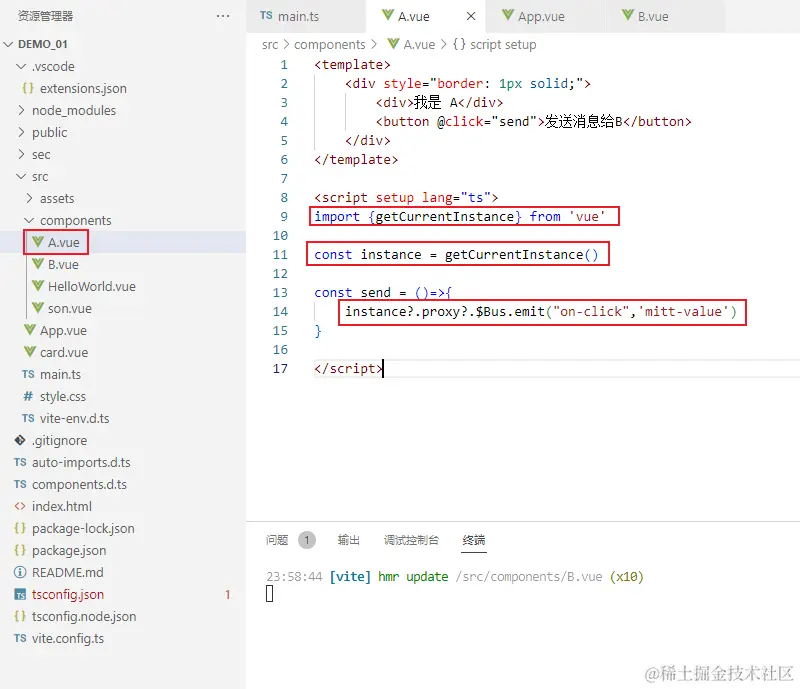Select the 终端 terminal panel tab
Viewport: 800px width, 689px height.
tap(473, 540)
